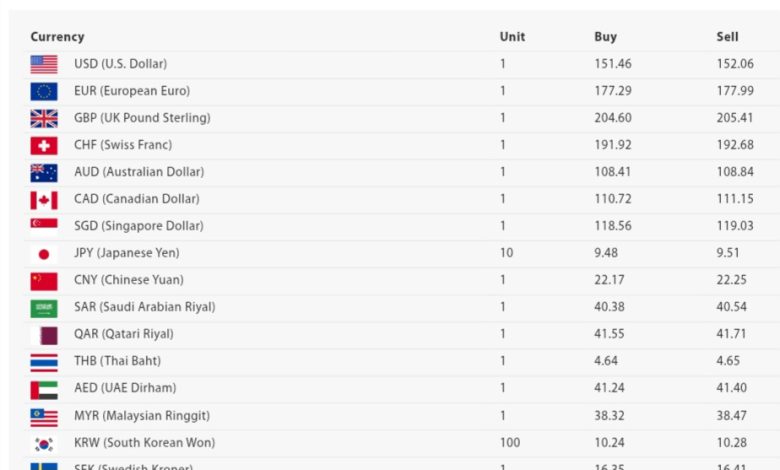
Task: Click the European Union flag icon
Action: point(44,92)
